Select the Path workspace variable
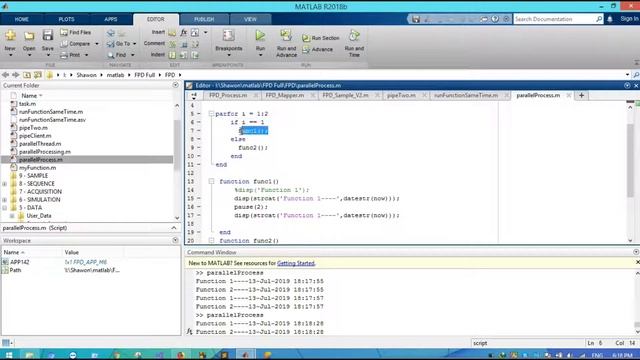Viewport: 640px width, 360px height. pyautogui.click(x=15, y=270)
